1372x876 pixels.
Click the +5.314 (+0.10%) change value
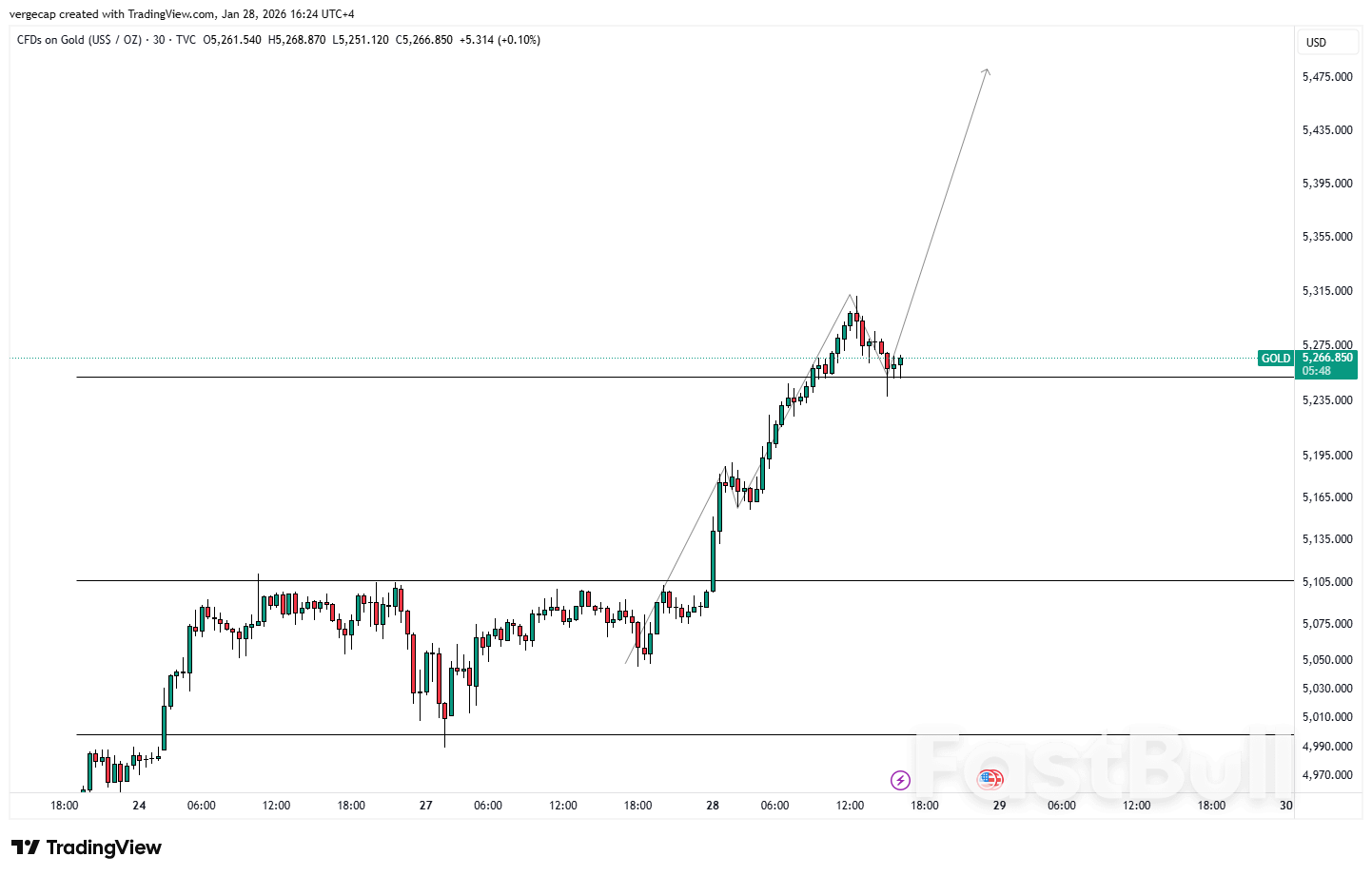pyautogui.click(x=500, y=40)
